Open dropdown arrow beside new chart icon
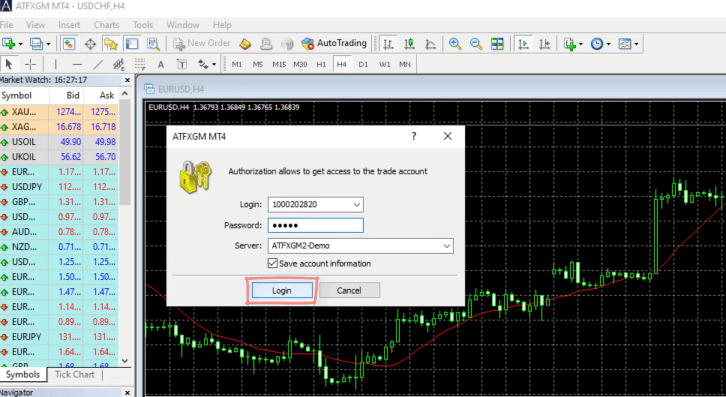 20,44
